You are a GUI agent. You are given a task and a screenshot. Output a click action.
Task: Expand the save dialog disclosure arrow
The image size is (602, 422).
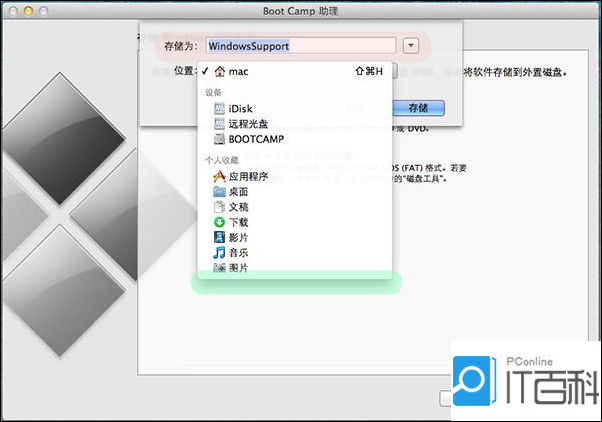[x=411, y=46]
